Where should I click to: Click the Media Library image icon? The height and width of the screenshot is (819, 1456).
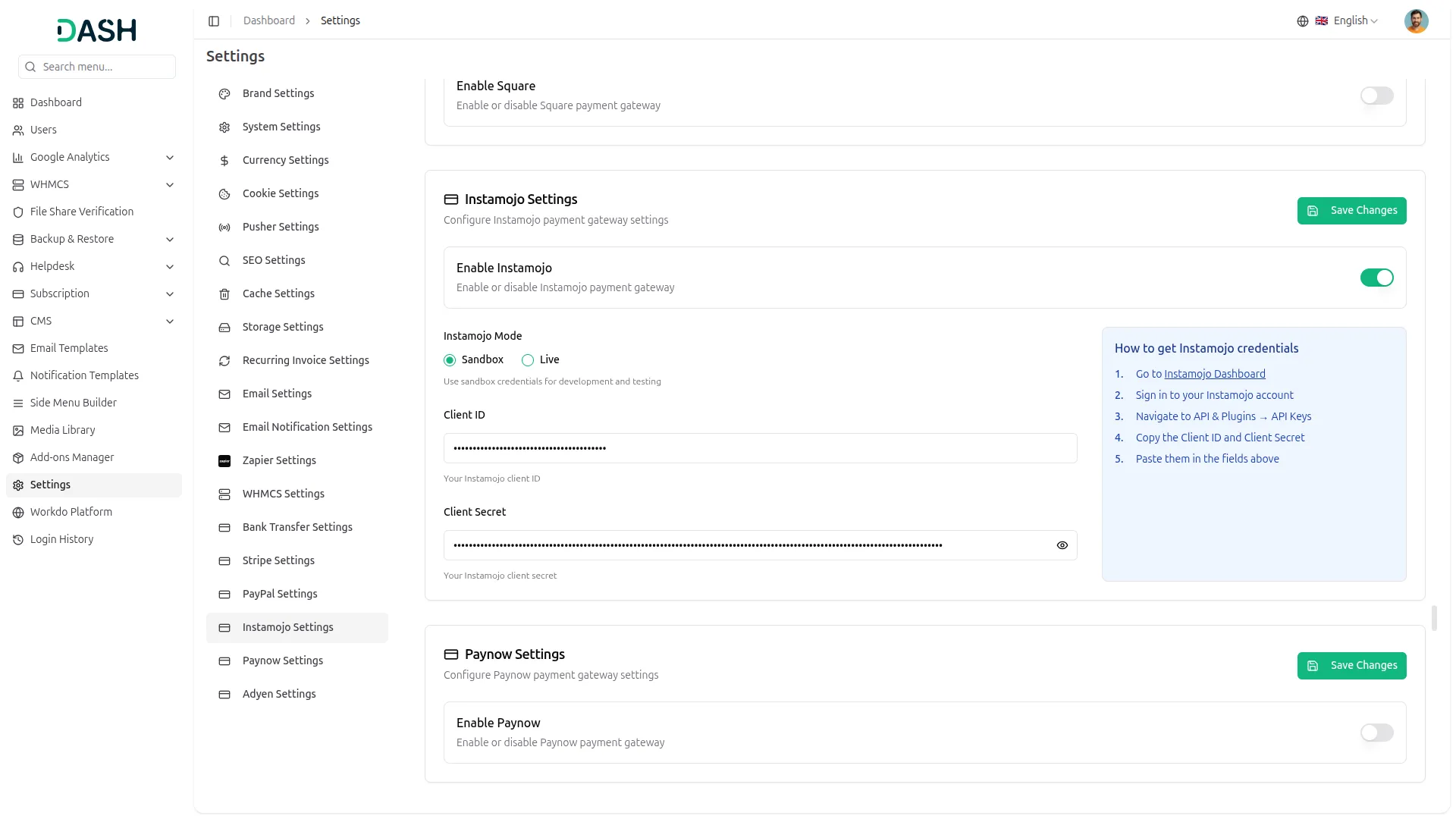pyautogui.click(x=18, y=431)
